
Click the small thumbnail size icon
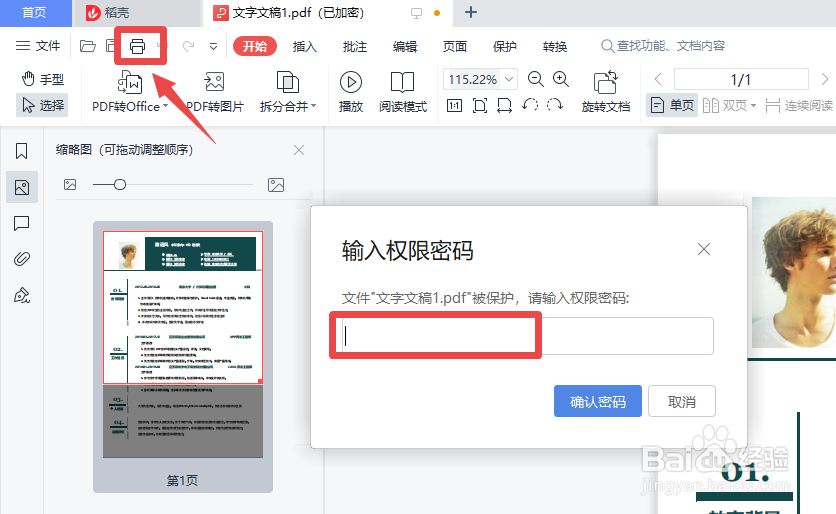70,184
